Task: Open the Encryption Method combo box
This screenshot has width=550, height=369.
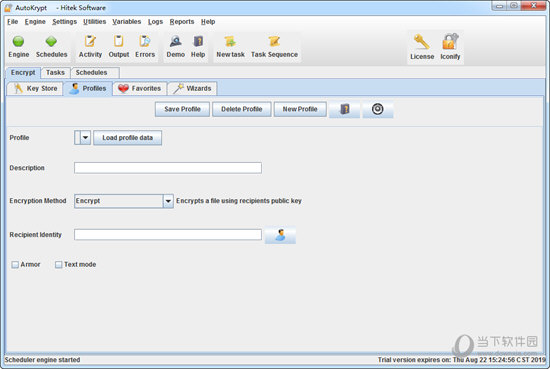Action: [x=123, y=201]
